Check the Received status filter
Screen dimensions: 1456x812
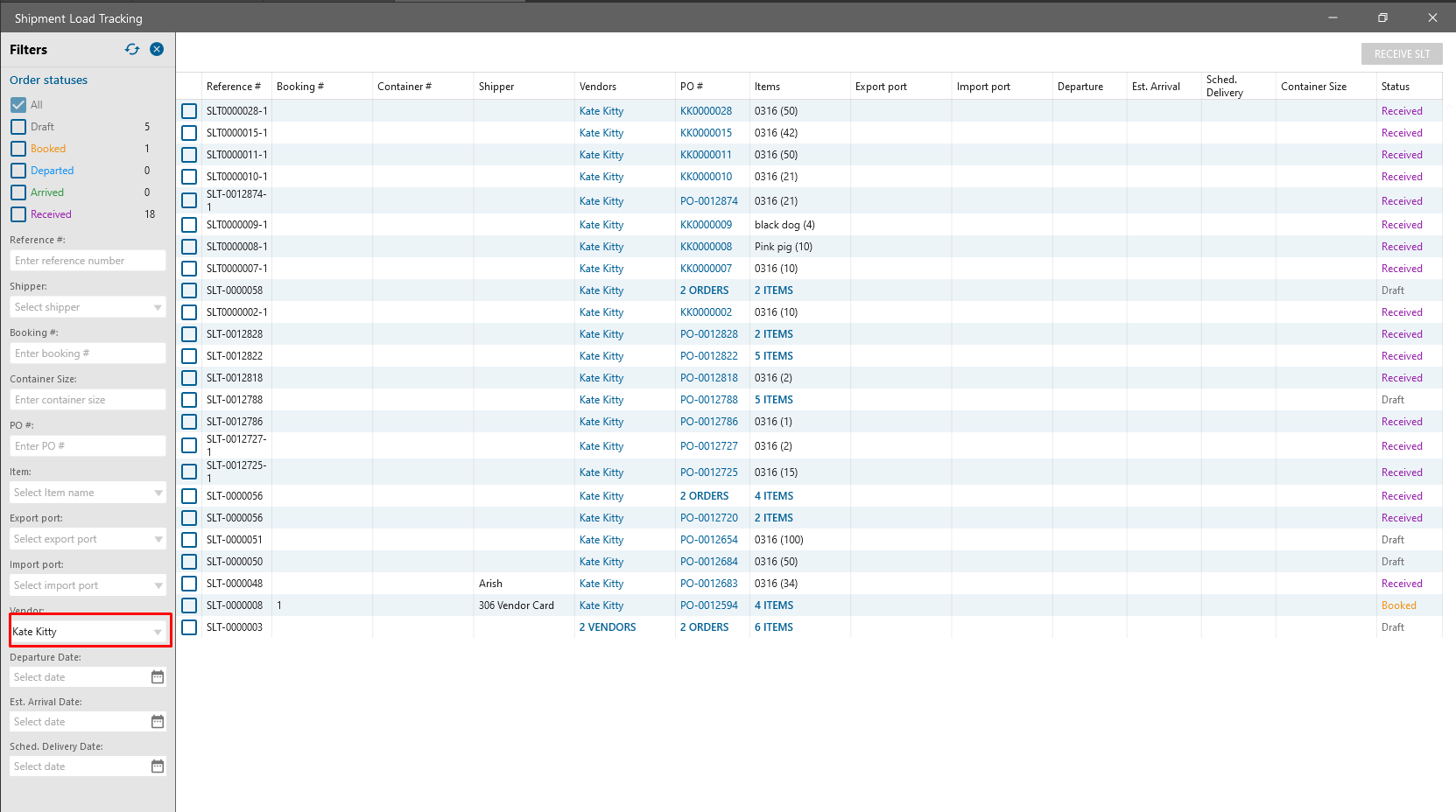tap(18, 214)
